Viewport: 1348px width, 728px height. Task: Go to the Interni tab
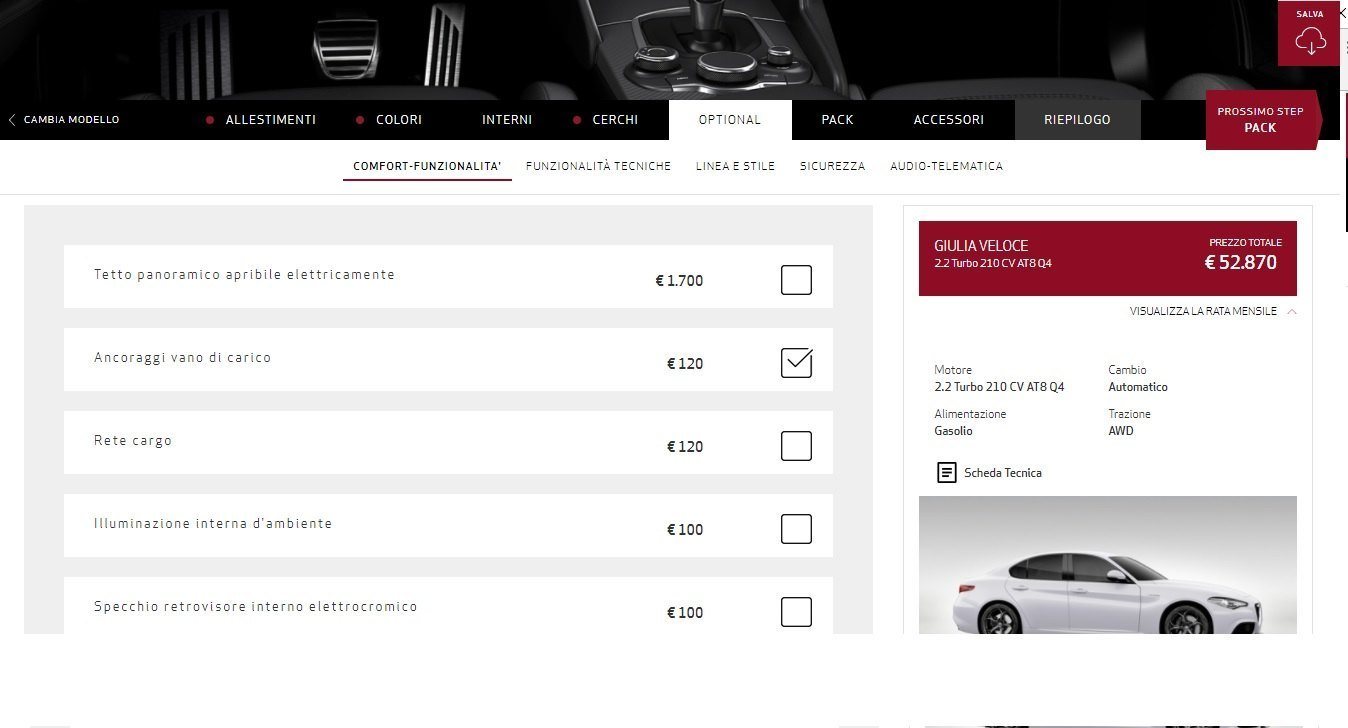point(506,120)
